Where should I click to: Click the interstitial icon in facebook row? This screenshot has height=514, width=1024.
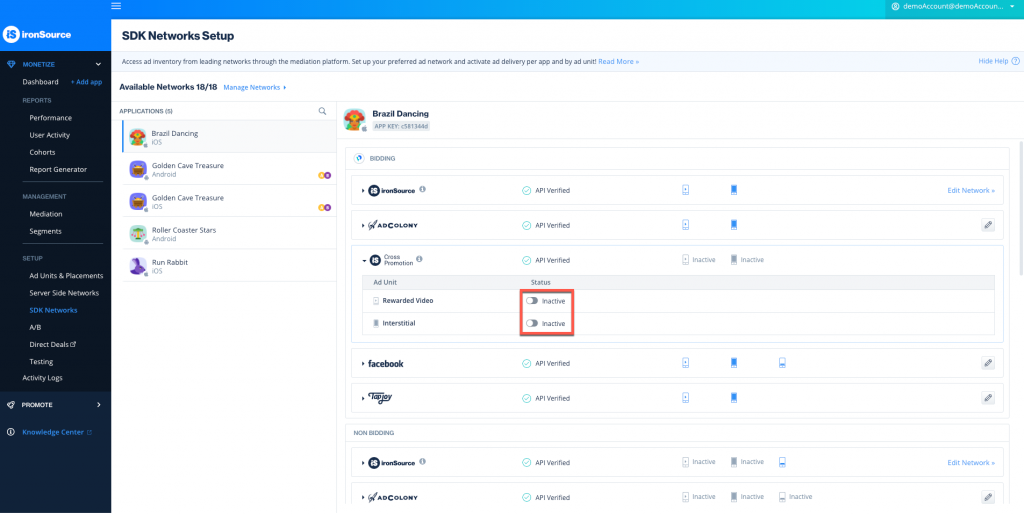click(x=734, y=362)
